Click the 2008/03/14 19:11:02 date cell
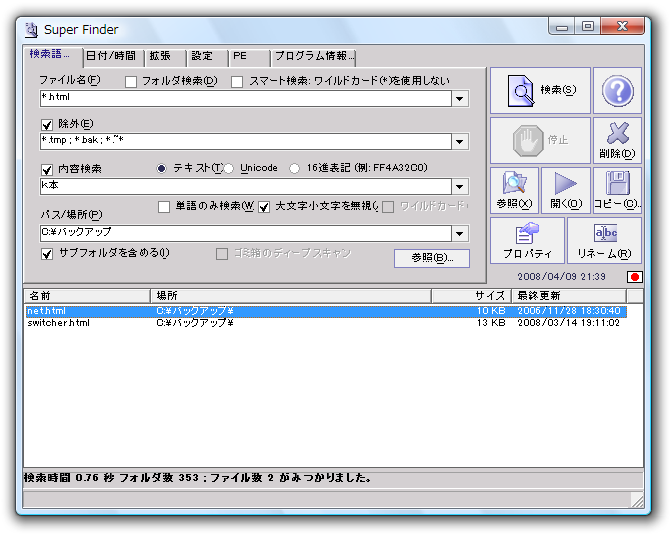 click(569, 323)
